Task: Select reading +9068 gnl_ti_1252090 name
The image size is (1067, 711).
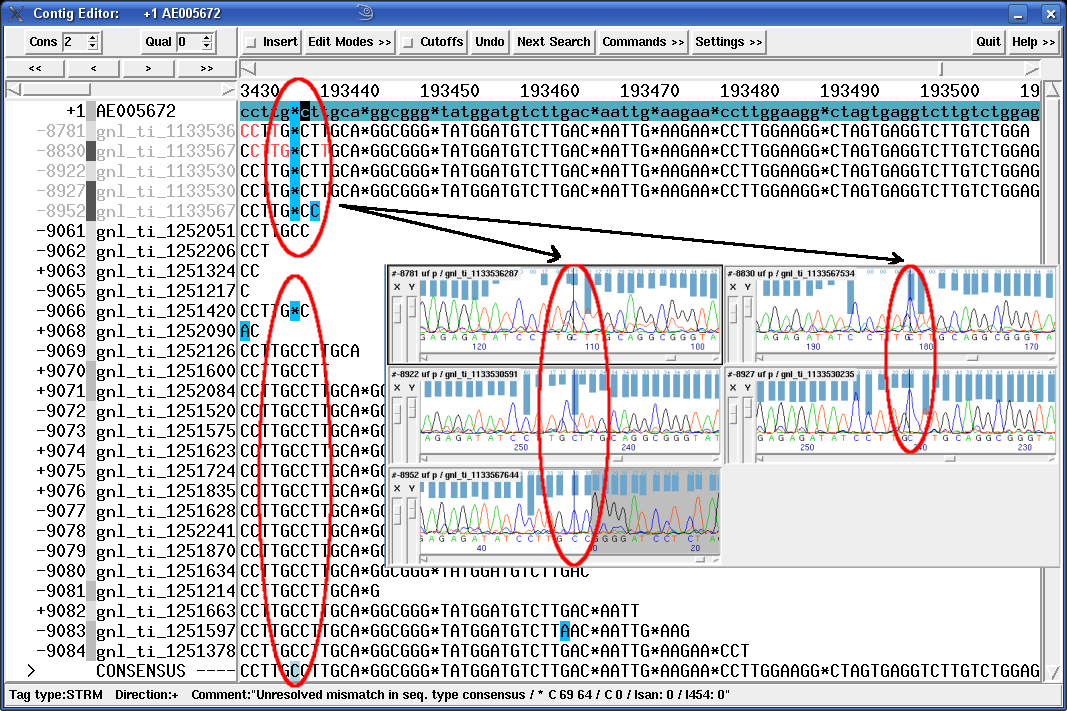Action: click(165, 331)
